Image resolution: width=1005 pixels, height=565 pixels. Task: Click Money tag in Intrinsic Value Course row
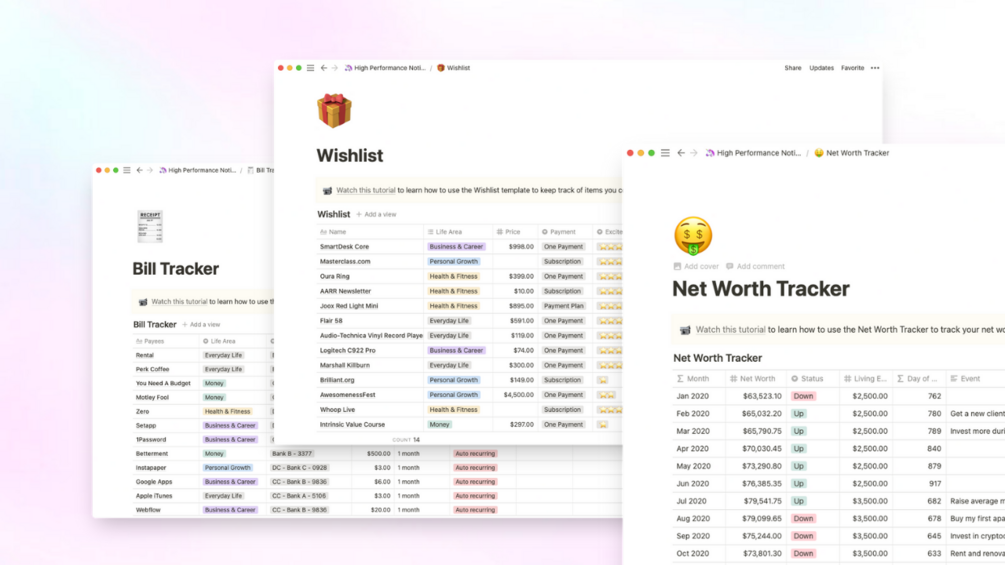(x=439, y=425)
